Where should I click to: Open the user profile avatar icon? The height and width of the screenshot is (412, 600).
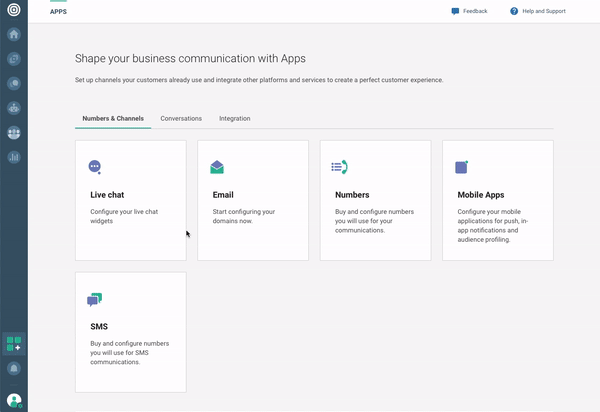tap(14, 400)
